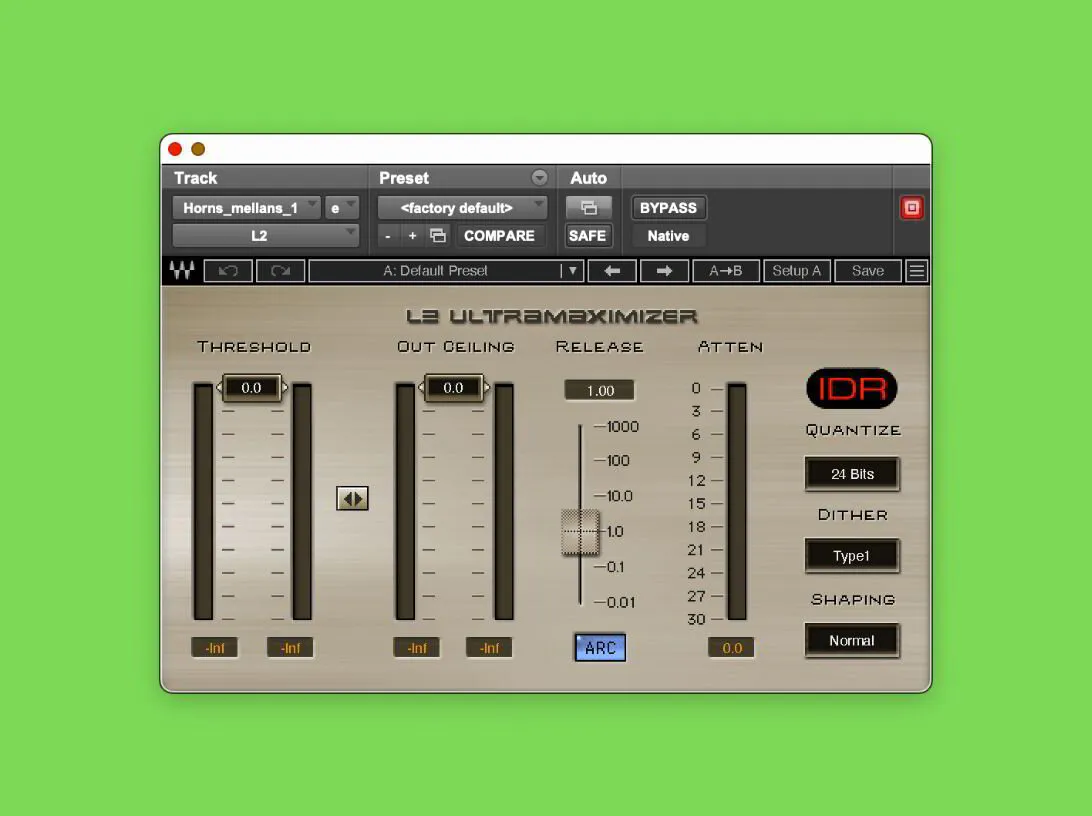Viewport: 1092px width, 816px height.
Task: Click the red plugin automation icon
Action: point(911,207)
